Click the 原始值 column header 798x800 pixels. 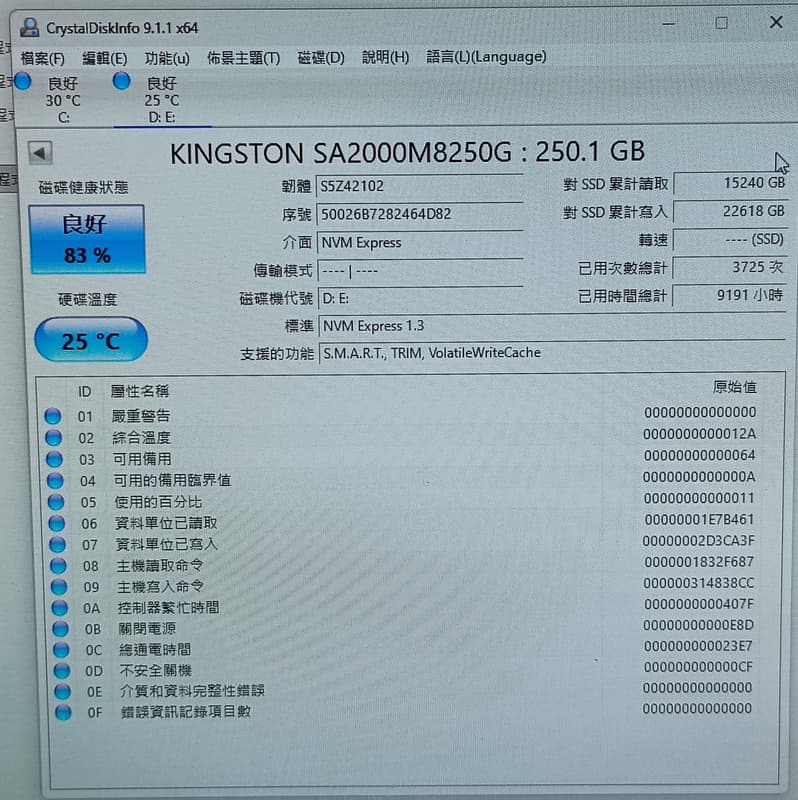click(x=733, y=387)
